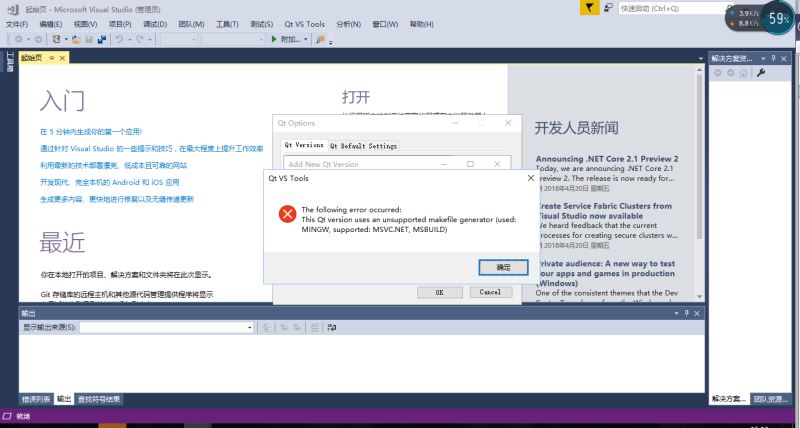Open the Qt VS Tools menu
The width and height of the screenshot is (800, 428).
point(305,24)
